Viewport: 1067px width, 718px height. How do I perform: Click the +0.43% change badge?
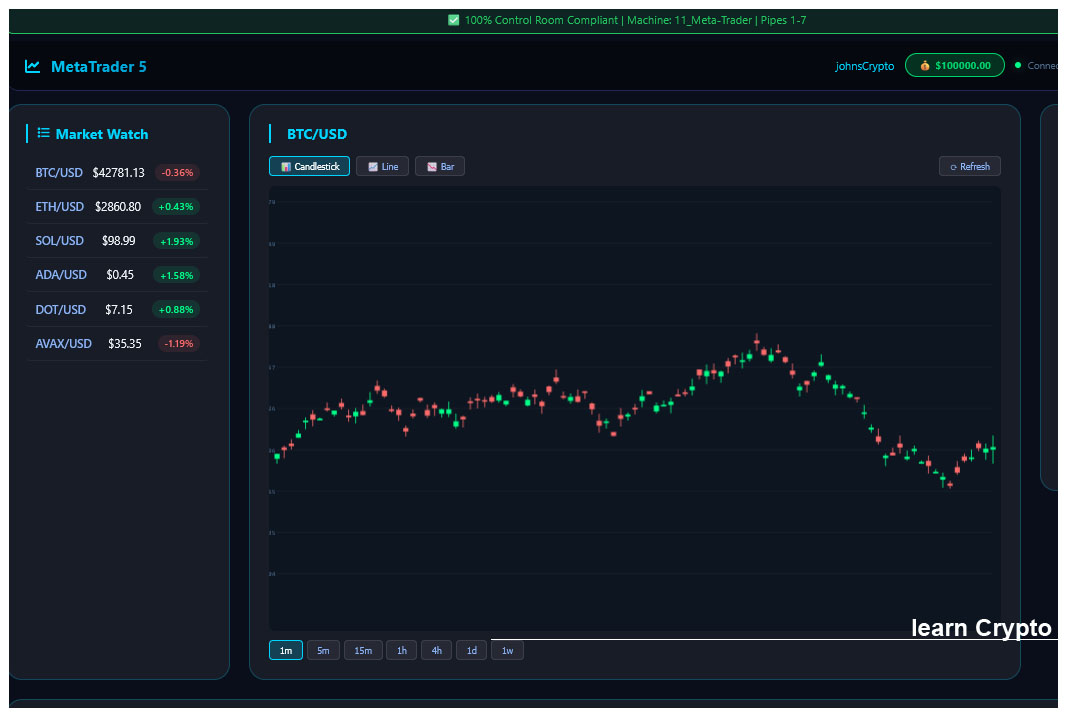point(176,207)
